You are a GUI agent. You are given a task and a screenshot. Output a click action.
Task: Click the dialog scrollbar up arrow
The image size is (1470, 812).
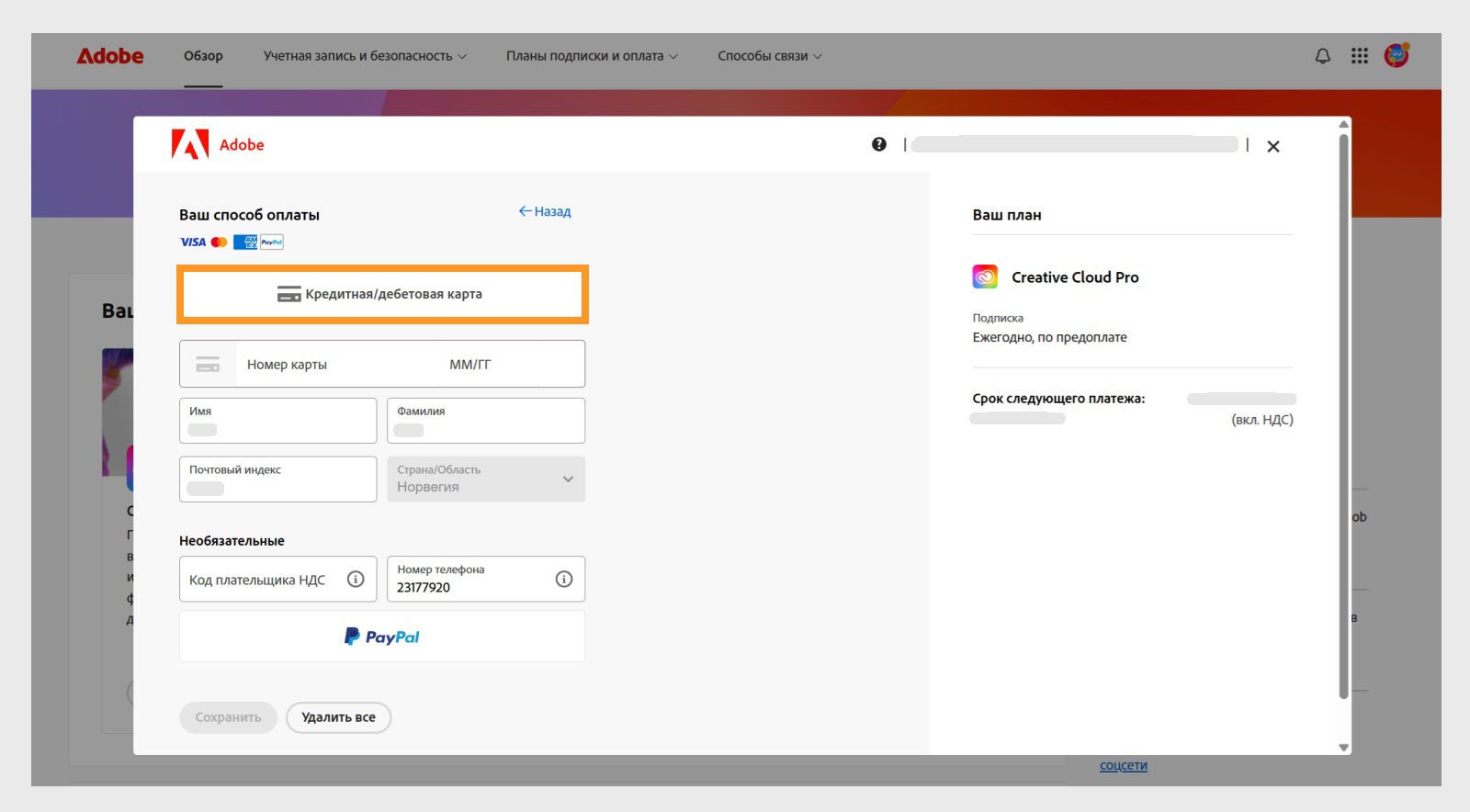click(1344, 124)
